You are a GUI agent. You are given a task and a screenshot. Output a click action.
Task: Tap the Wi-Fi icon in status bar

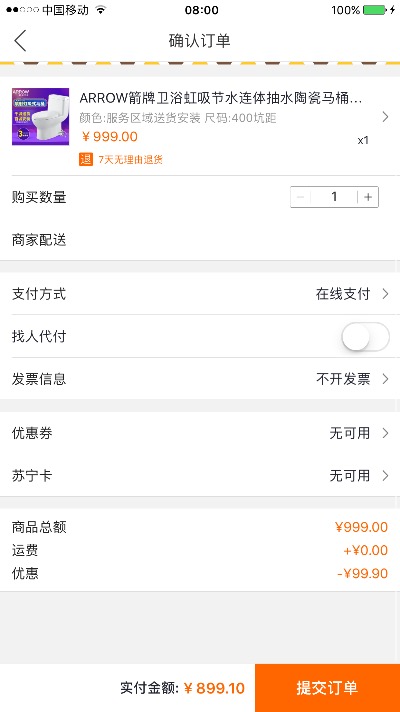click(x=101, y=10)
